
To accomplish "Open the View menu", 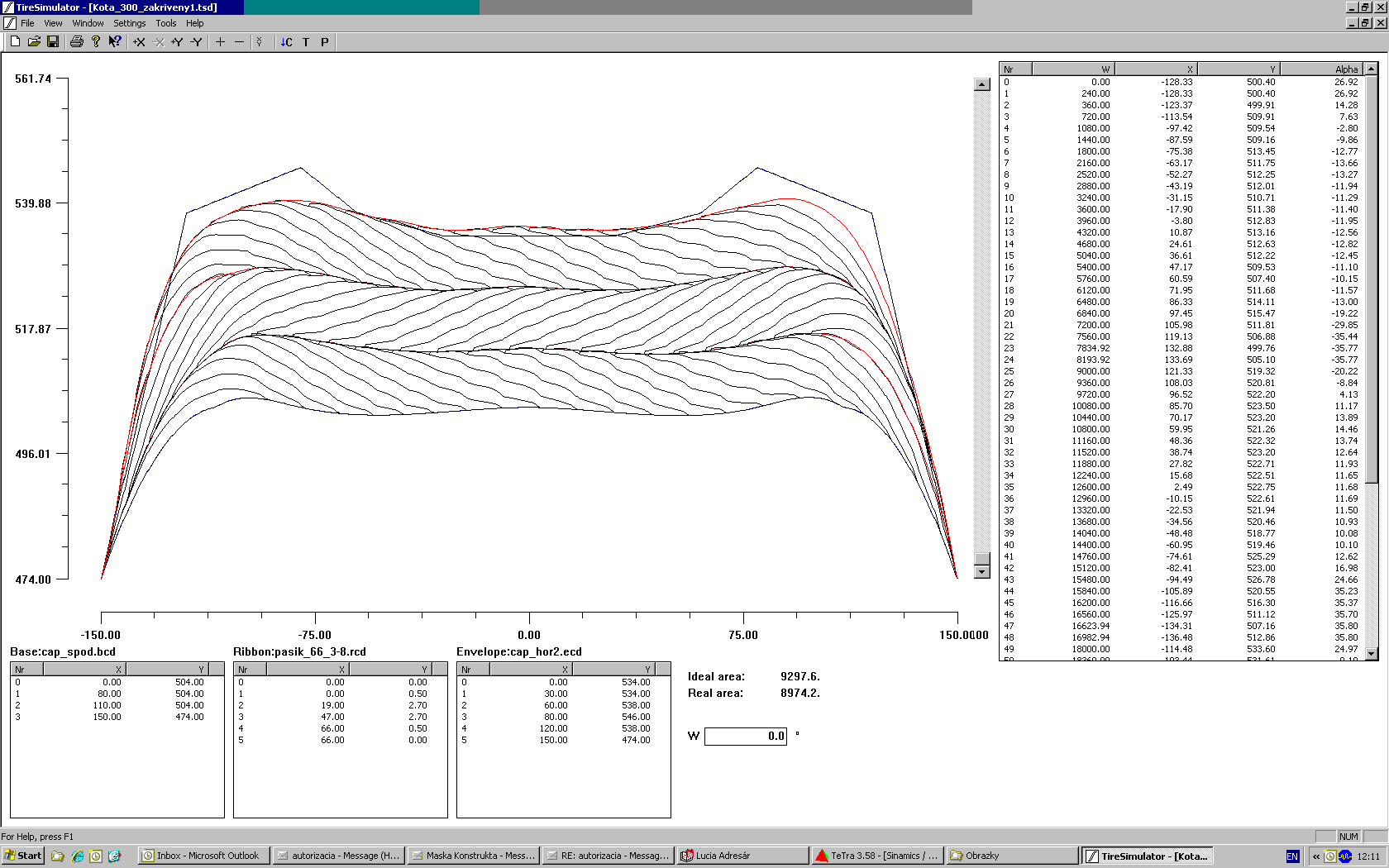I will (53, 23).
